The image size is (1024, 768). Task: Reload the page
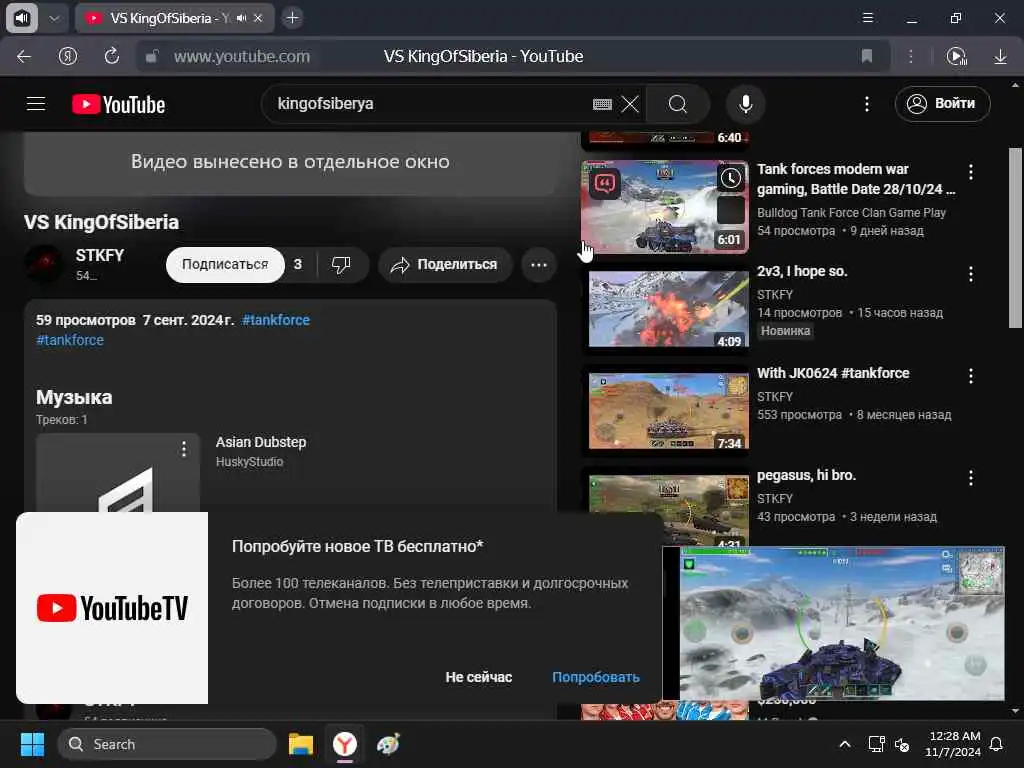112,57
